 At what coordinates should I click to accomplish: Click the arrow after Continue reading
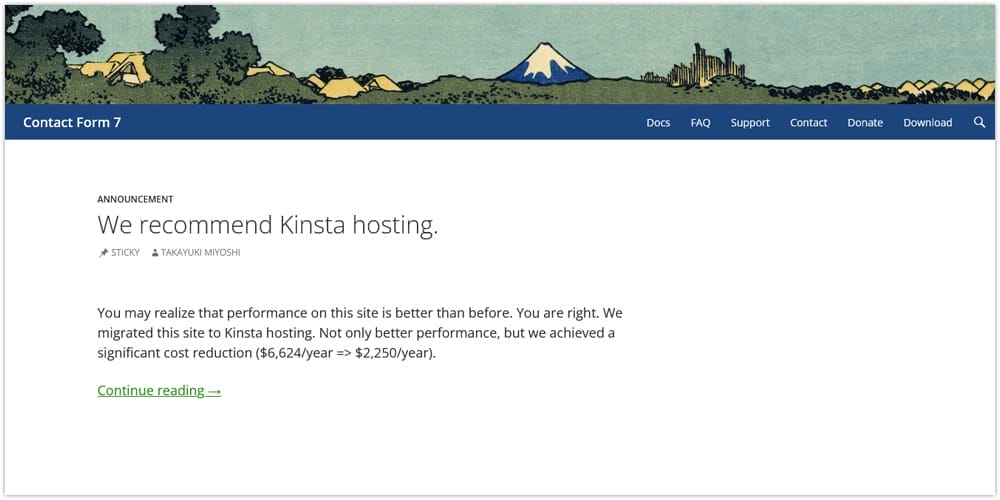point(214,391)
